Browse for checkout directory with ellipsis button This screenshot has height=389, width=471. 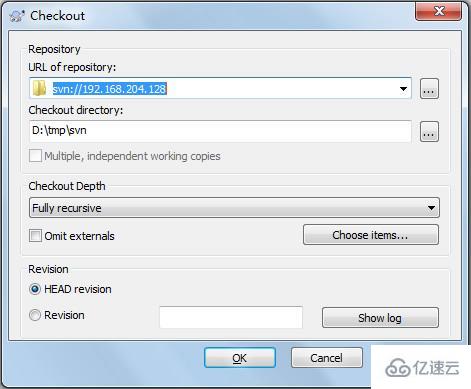(429, 132)
